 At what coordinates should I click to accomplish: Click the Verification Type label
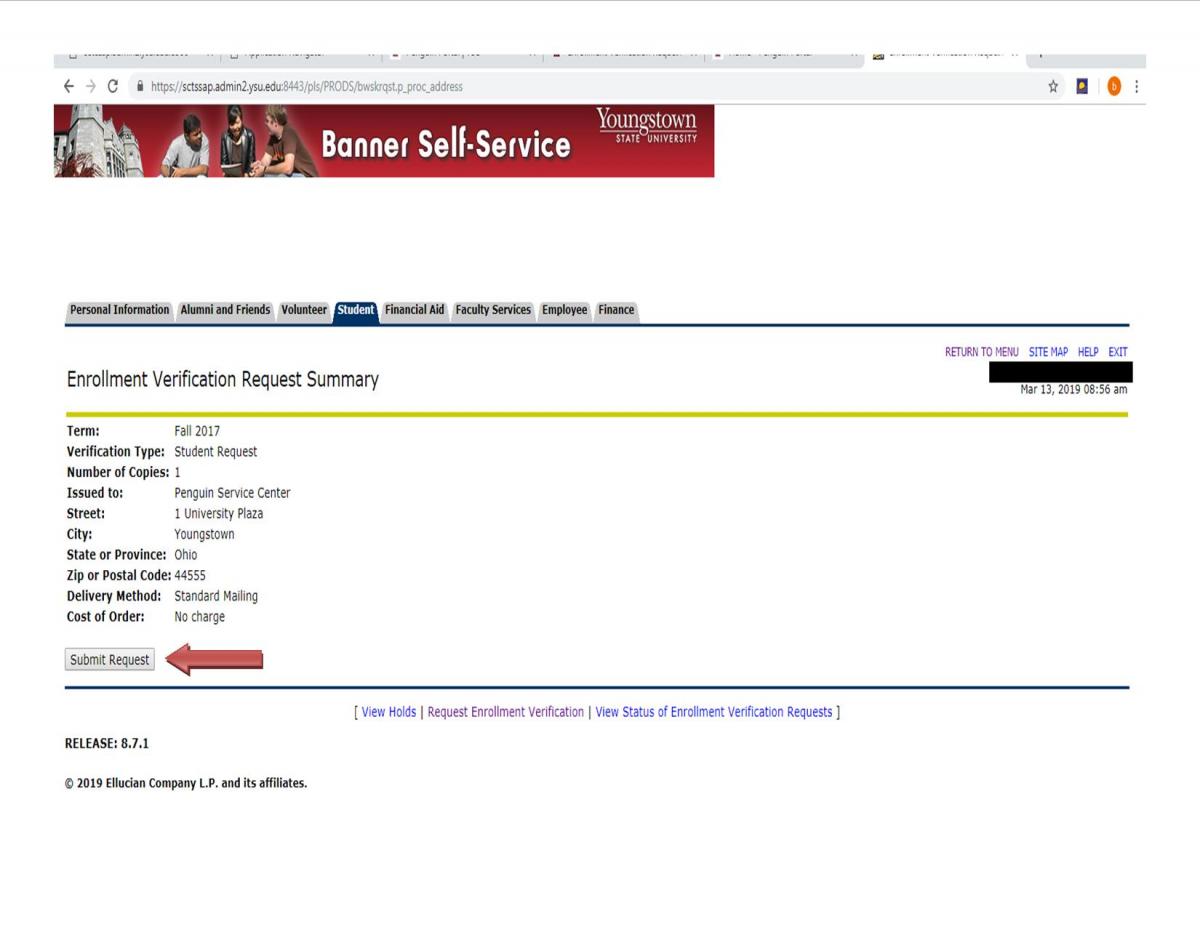point(115,452)
